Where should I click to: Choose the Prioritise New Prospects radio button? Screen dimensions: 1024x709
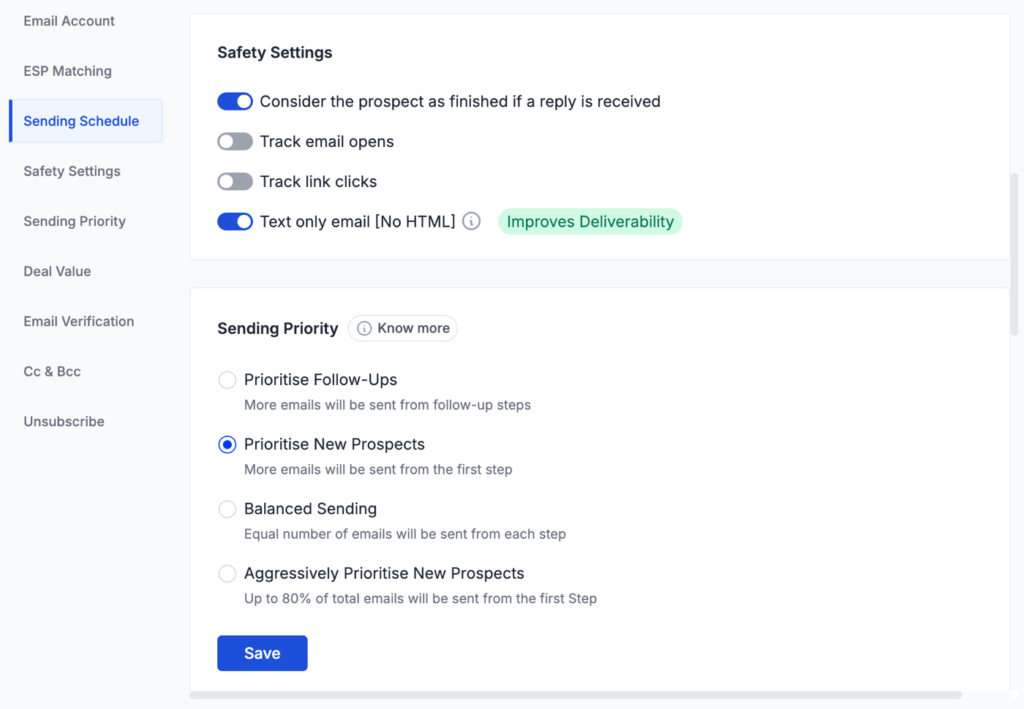click(x=228, y=445)
